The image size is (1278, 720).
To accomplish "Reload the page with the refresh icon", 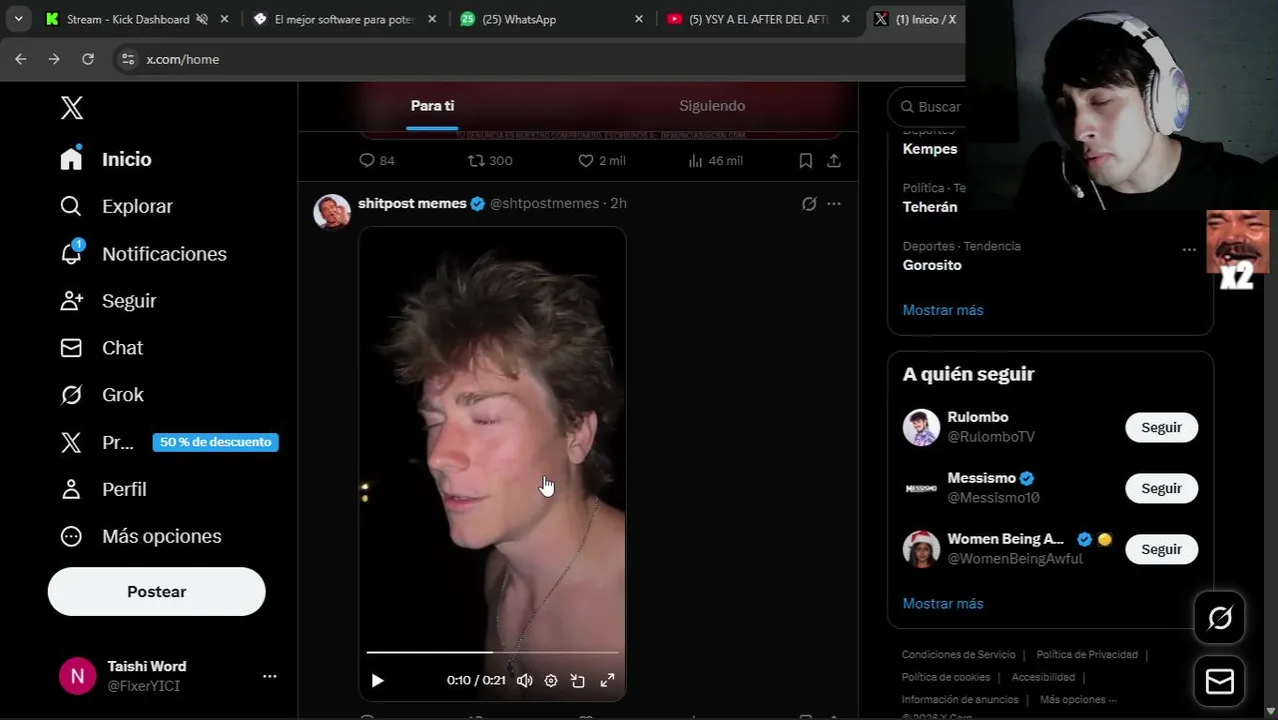I will (x=88, y=59).
